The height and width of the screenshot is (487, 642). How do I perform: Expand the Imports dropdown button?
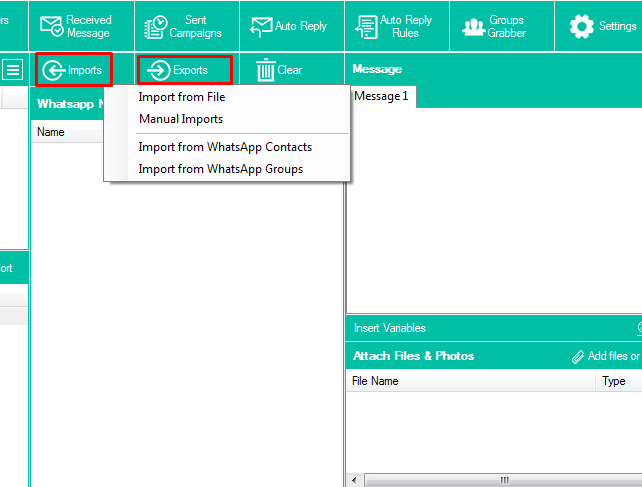click(x=73, y=70)
